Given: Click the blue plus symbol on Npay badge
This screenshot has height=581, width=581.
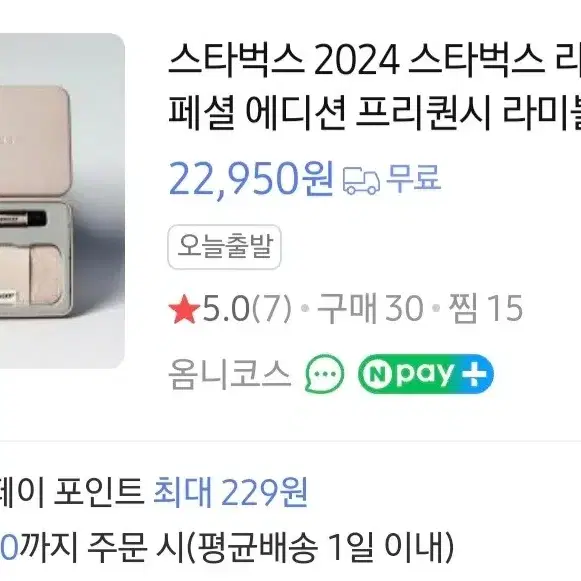Looking at the screenshot, I should tap(475, 374).
